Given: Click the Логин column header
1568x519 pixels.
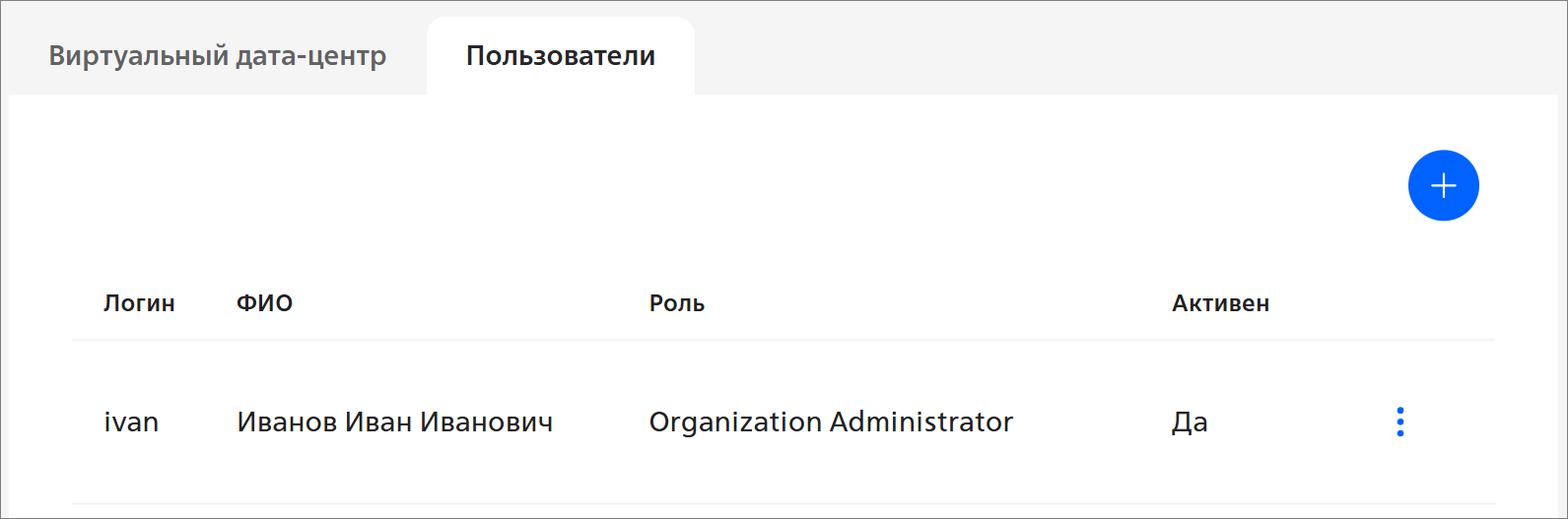Looking at the screenshot, I should pyautogui.click(x=139, y=303).
